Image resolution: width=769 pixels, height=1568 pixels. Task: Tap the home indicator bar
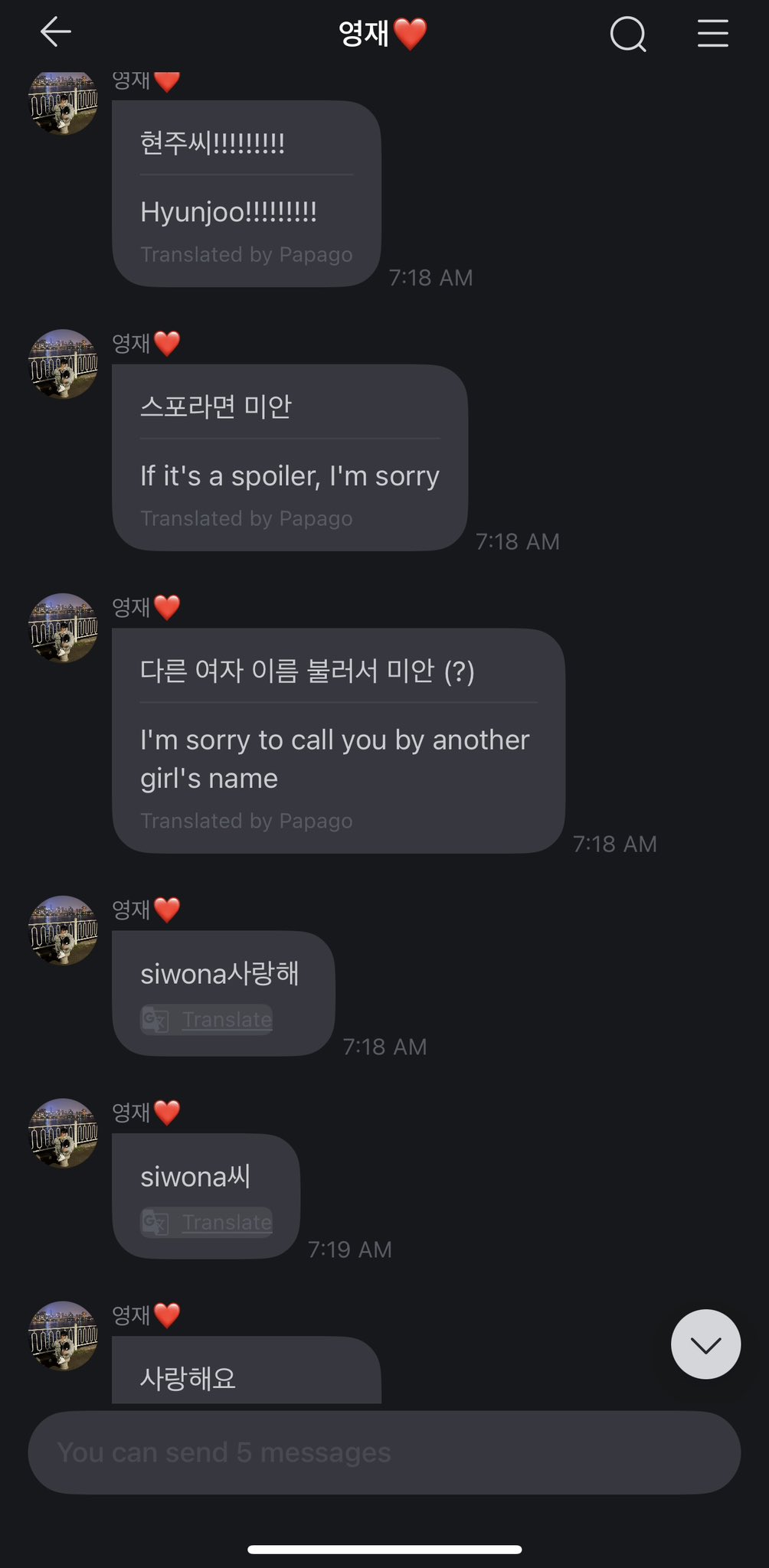pos(384,1549)
